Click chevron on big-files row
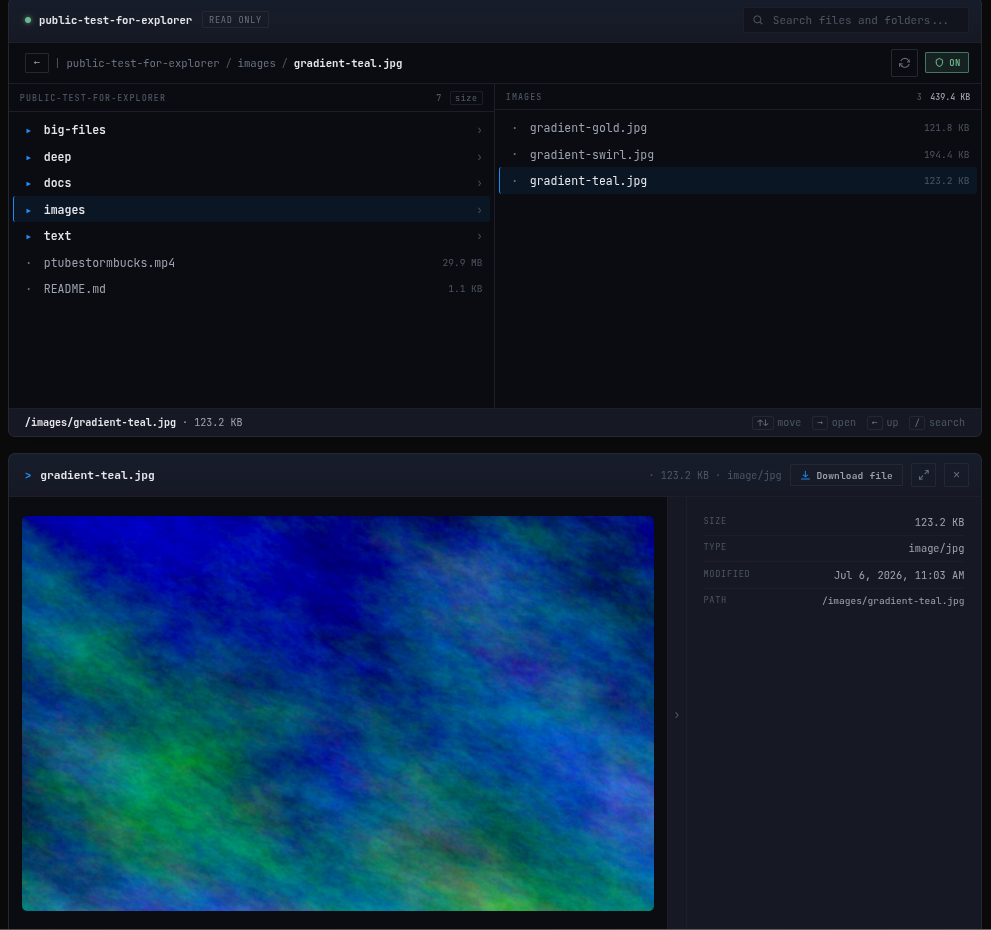Image resolution: width=991 pixels, height=930 pixels. (479, 130)
